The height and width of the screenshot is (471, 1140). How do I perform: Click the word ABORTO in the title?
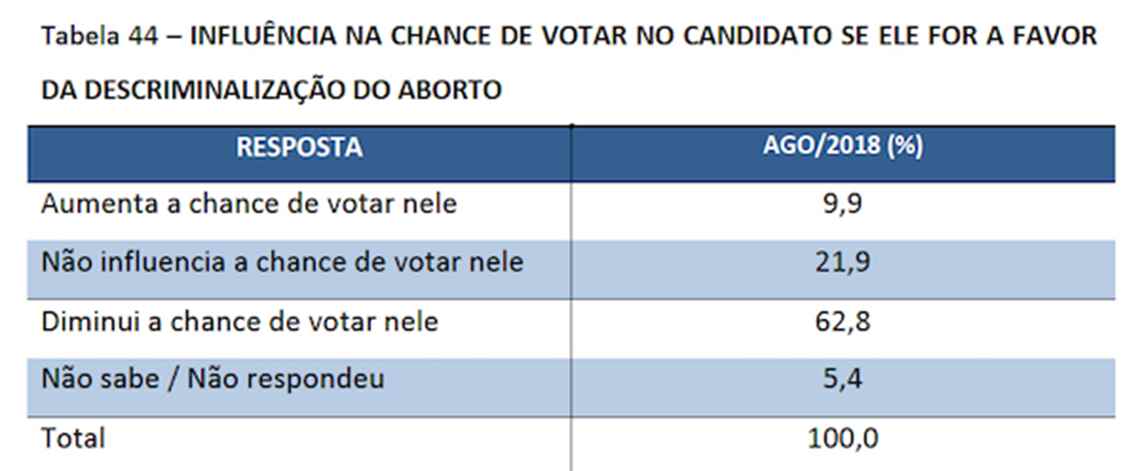point(450,90)
